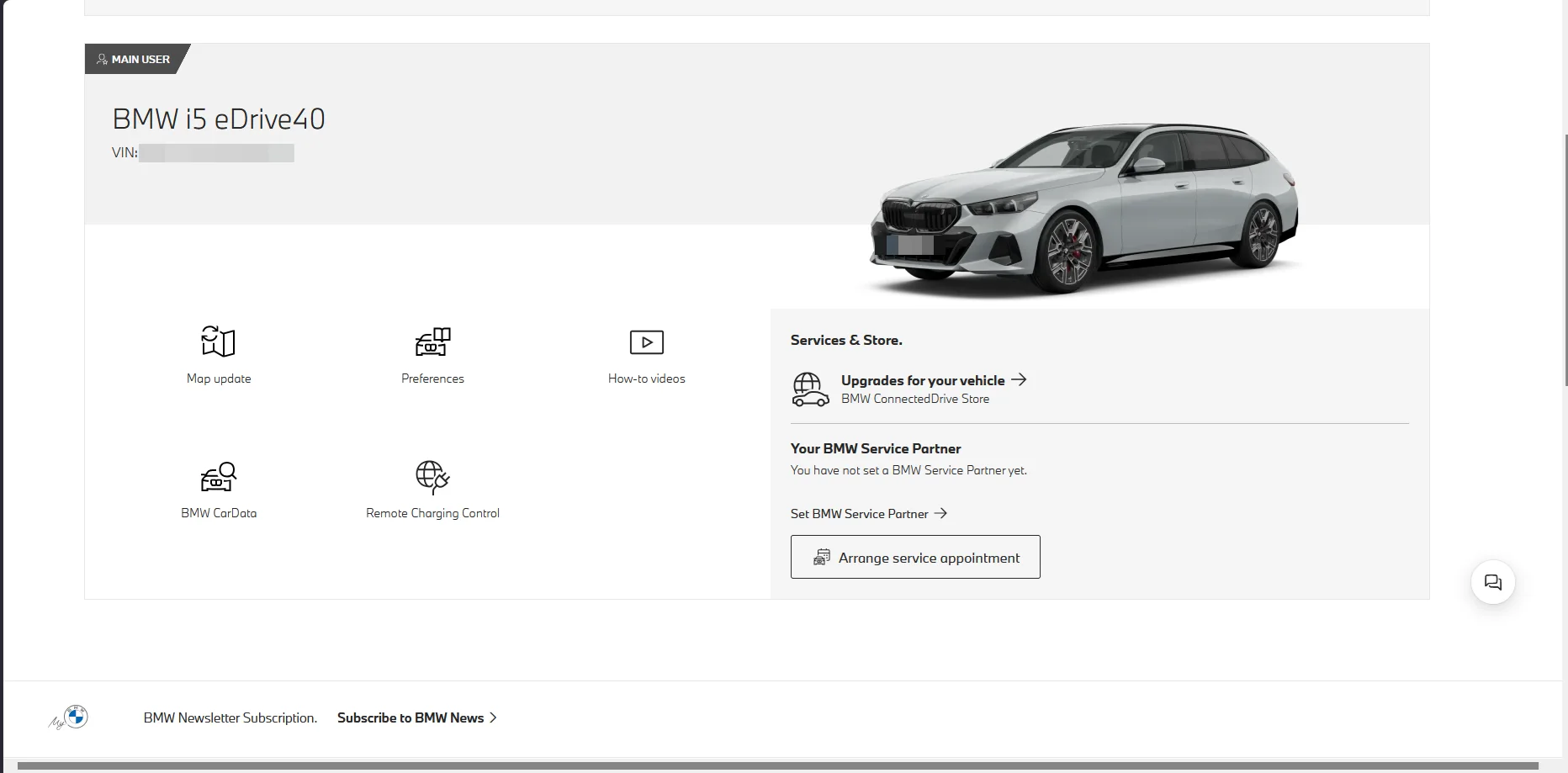This screenshot has width=1568, height=773.
Task: Click the arrow next to Upgrades for your vehicle
Action: coord(1019,379)
